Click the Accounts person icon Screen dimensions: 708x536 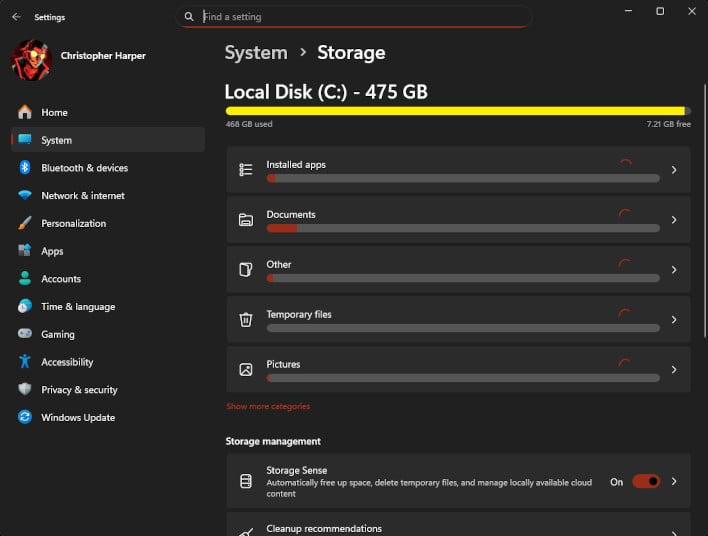(25, 279)
